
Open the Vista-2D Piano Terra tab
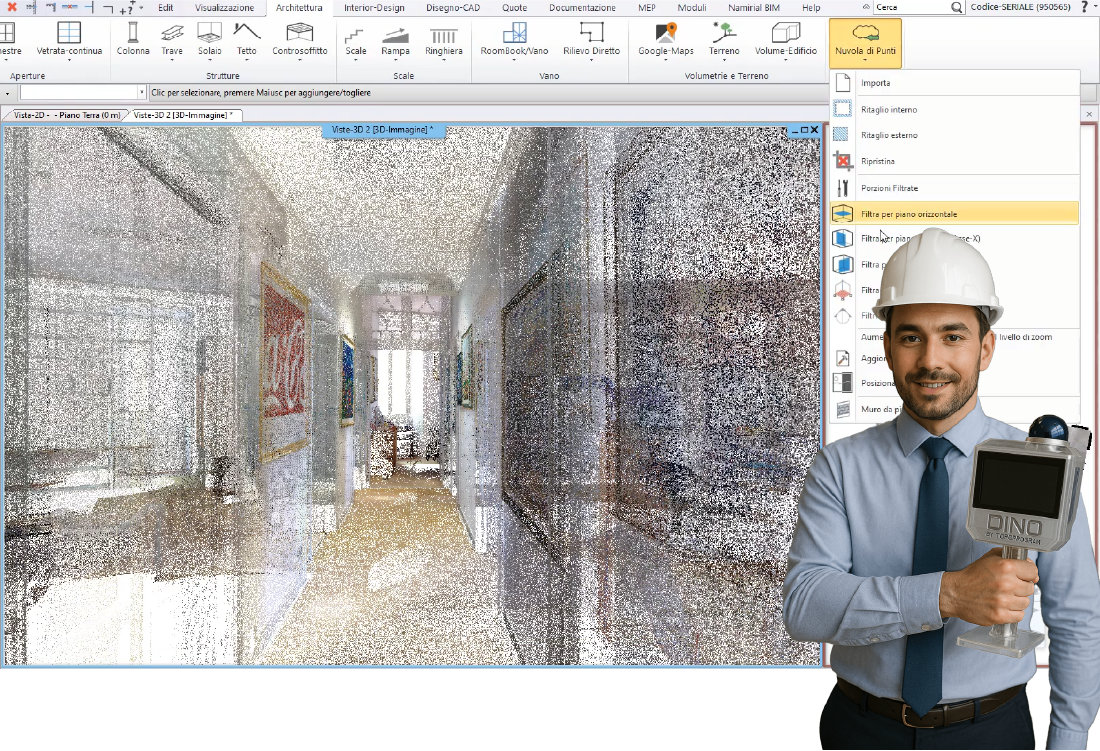pos(66,115)
